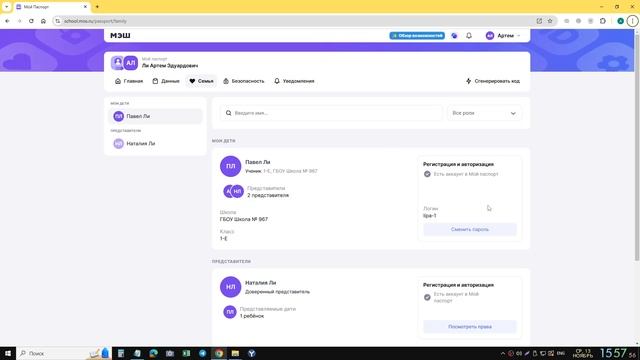Screen dimensions: 640x360
Task: Click the address bar URL
Action: pos(95,21)
